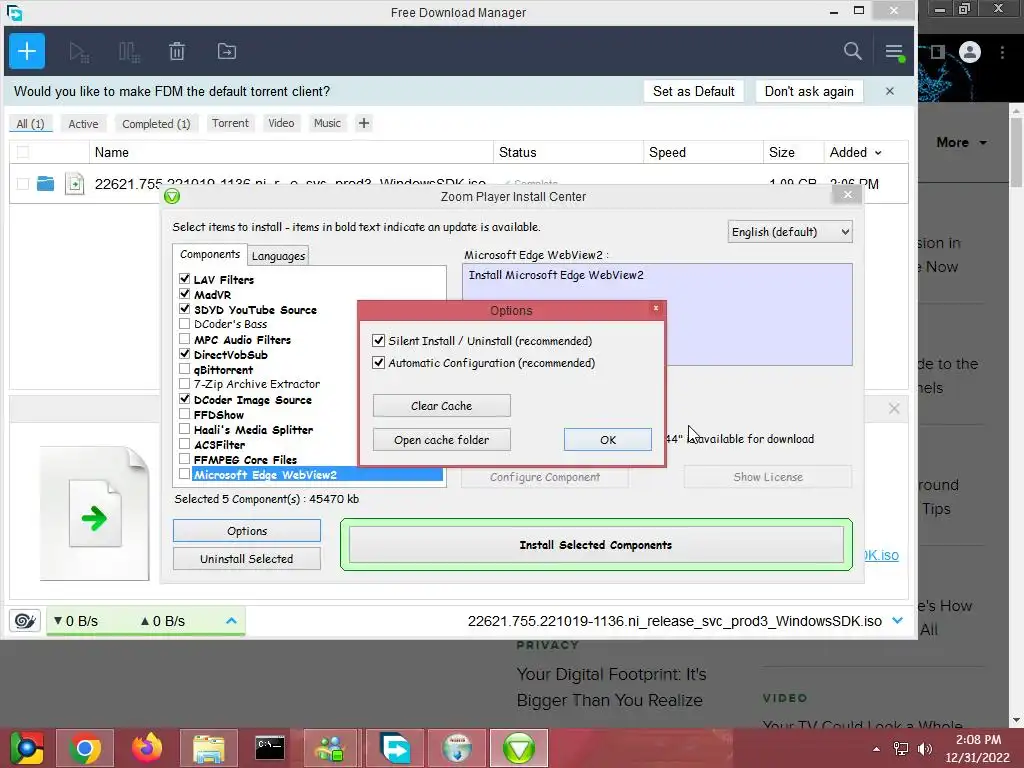Switch to the Languages tab

(x=278, y=256)
